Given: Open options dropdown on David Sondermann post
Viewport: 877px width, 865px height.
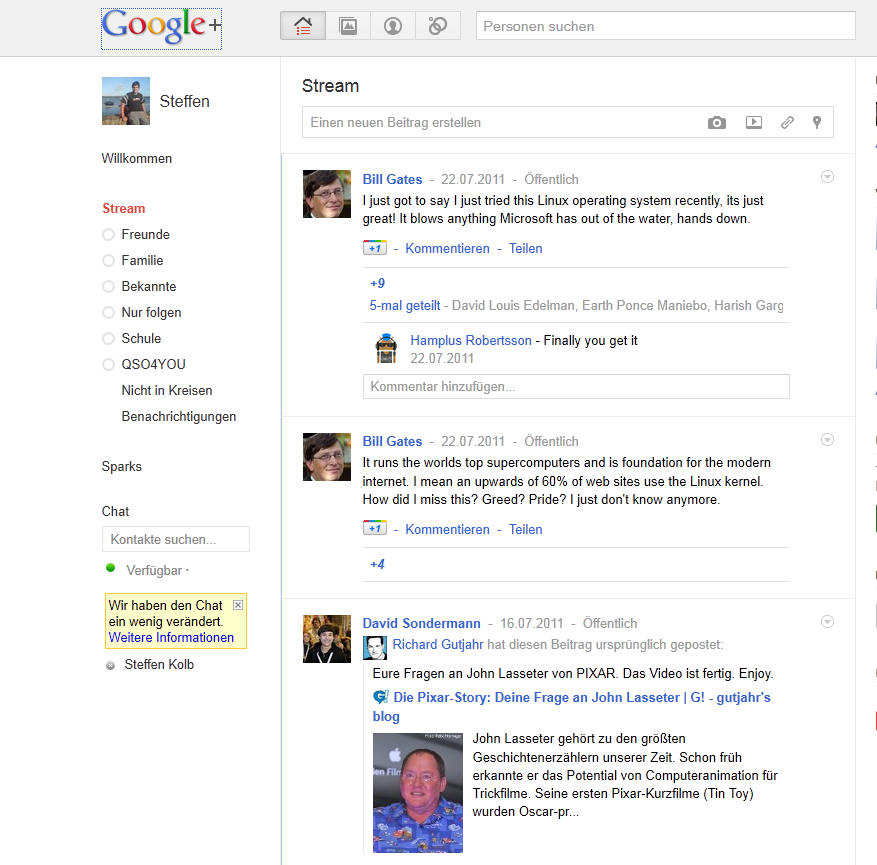Looking at the screenshot, I should (x=827, y=622).
